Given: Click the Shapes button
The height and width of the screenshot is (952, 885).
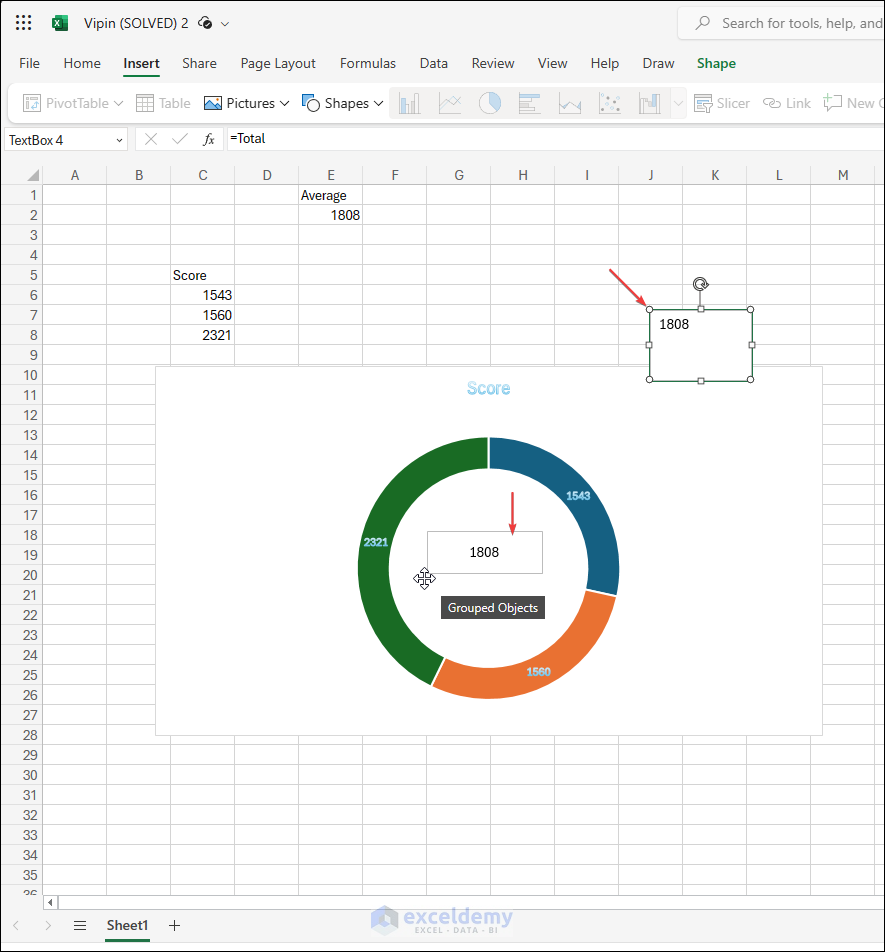Looking at the screenshot, I should [x=336, y=103].
